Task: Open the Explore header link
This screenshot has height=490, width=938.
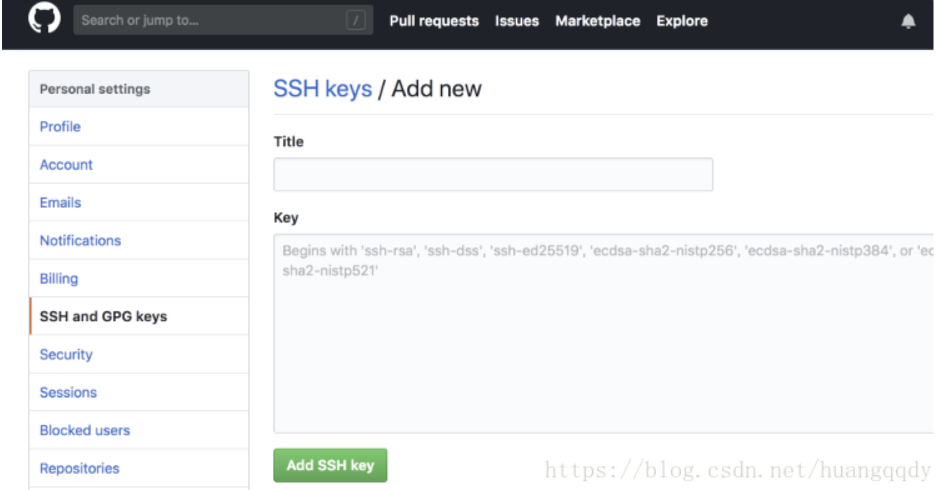Action: tap(682, 21)
